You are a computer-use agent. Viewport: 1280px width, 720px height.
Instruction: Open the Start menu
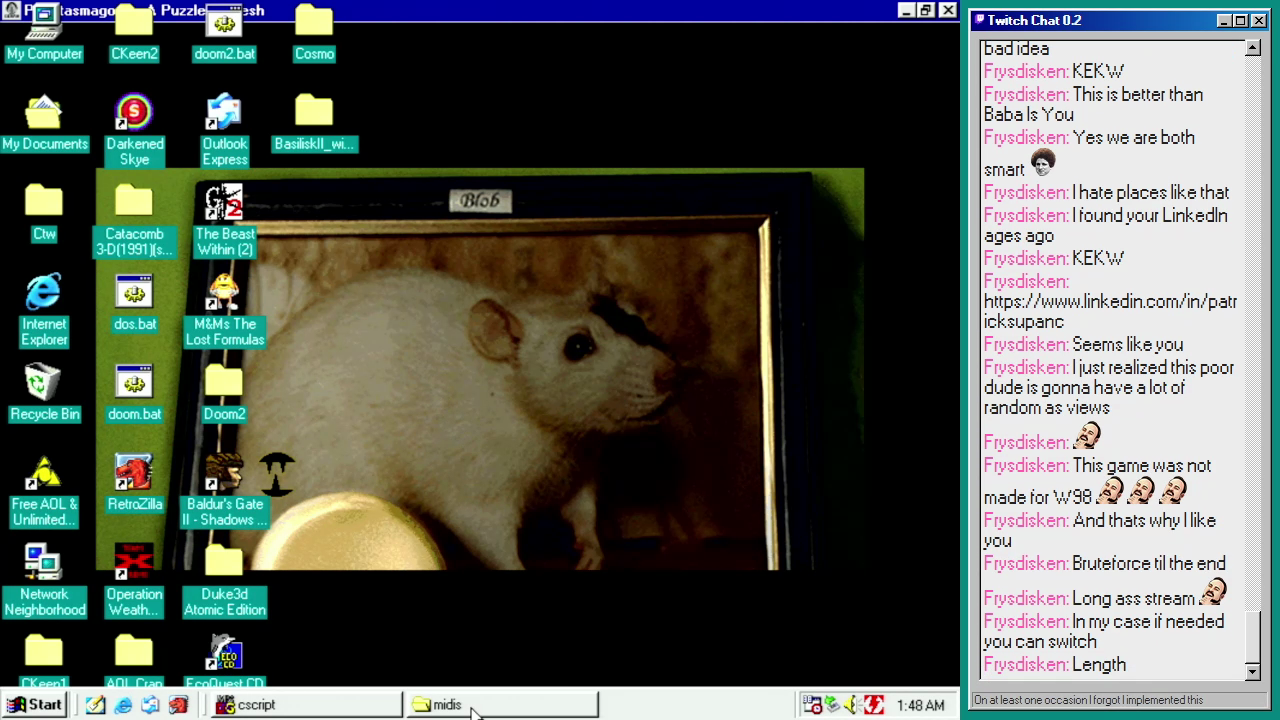click(x=35, y=705)
